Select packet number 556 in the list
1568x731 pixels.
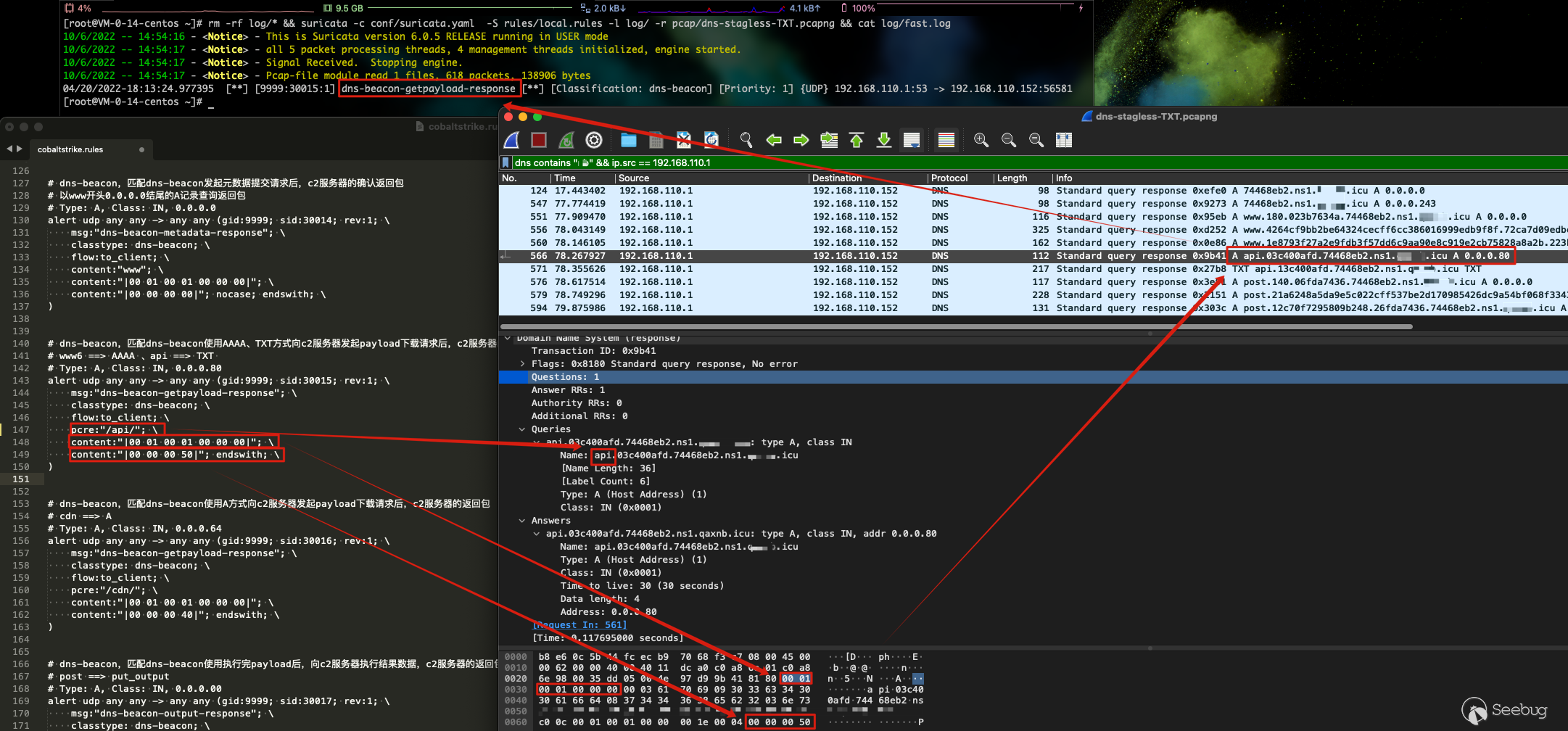click(x=1033, y=230)
